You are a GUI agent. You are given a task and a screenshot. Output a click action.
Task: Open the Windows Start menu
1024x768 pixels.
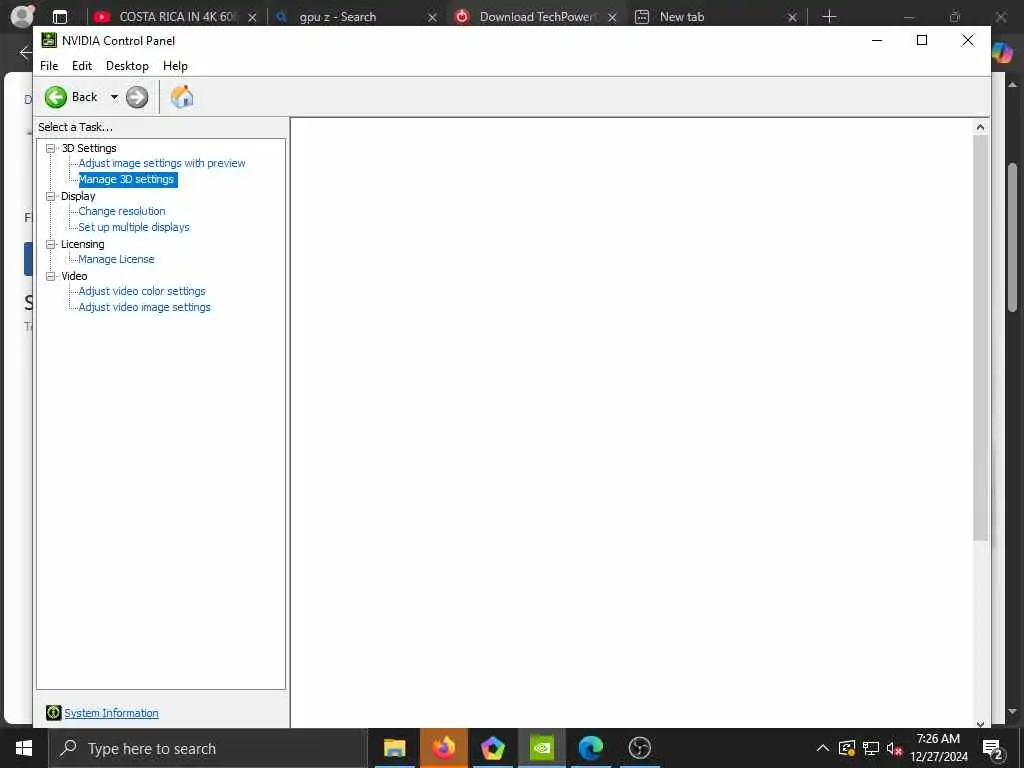tap(24, 748)
